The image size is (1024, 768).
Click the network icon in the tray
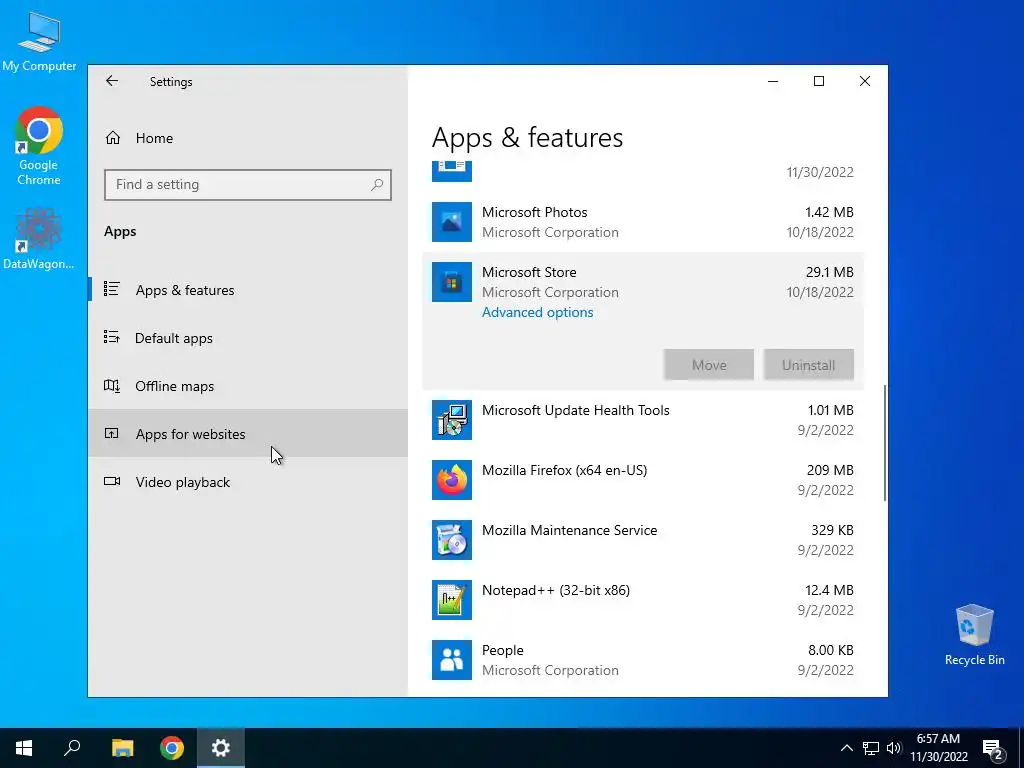tap(871, 748)
